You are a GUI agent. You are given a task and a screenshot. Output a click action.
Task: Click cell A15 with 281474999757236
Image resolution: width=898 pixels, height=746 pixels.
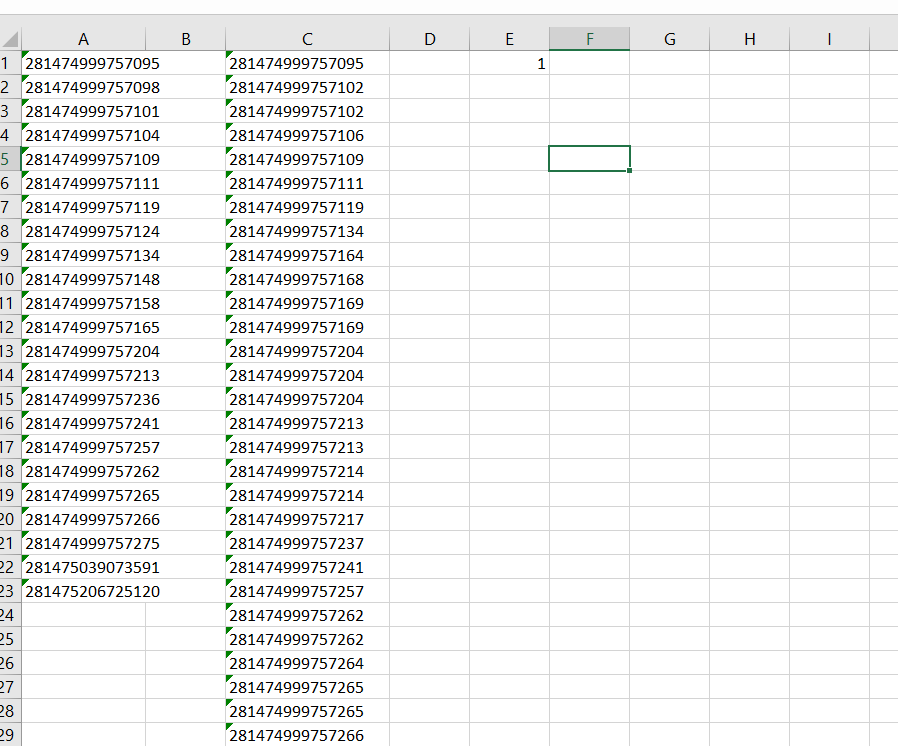point(84,399)
